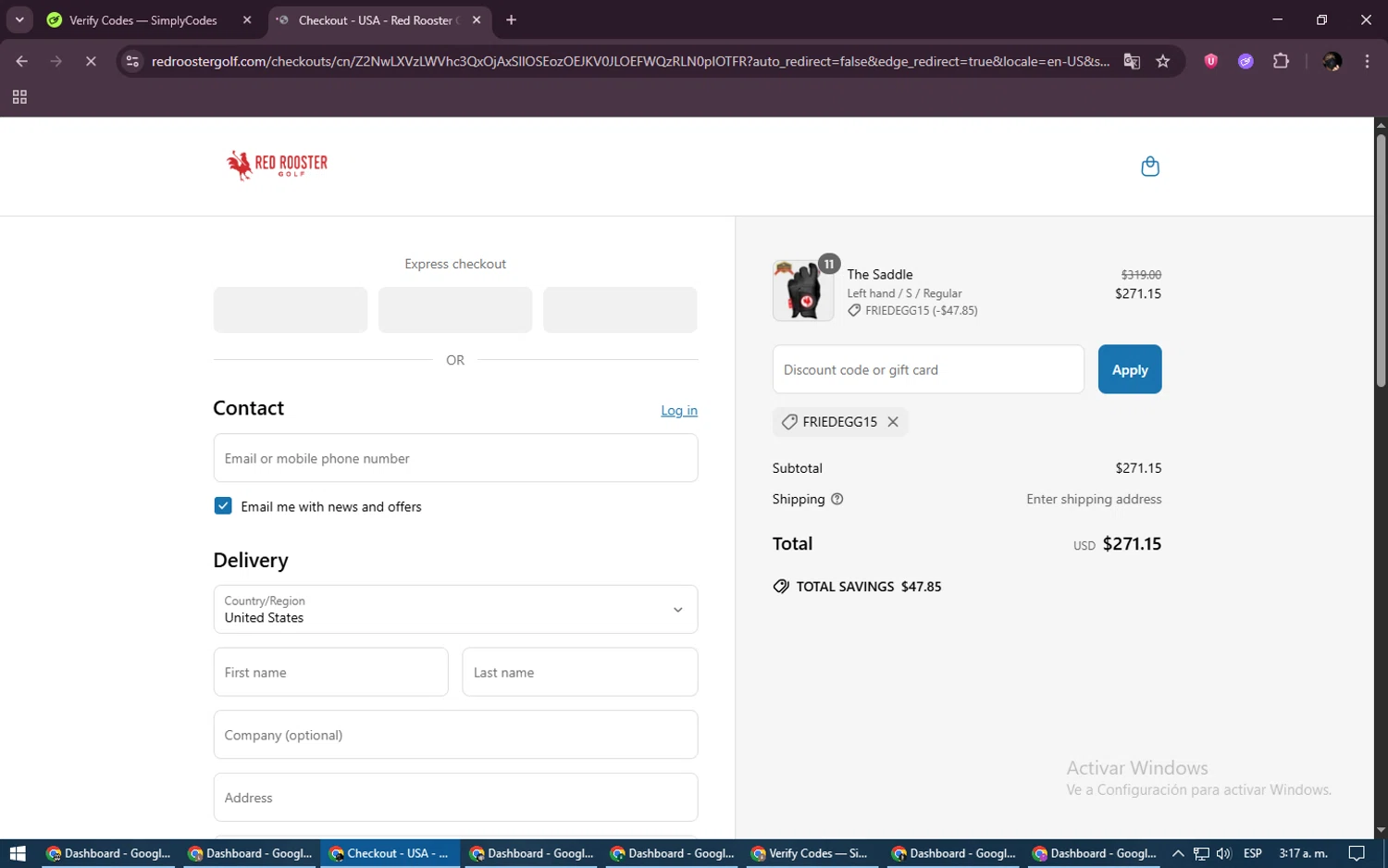
Task: Close the Checkout Red Rooster tab
Action: pyautogui.click(x=477, y=19)
